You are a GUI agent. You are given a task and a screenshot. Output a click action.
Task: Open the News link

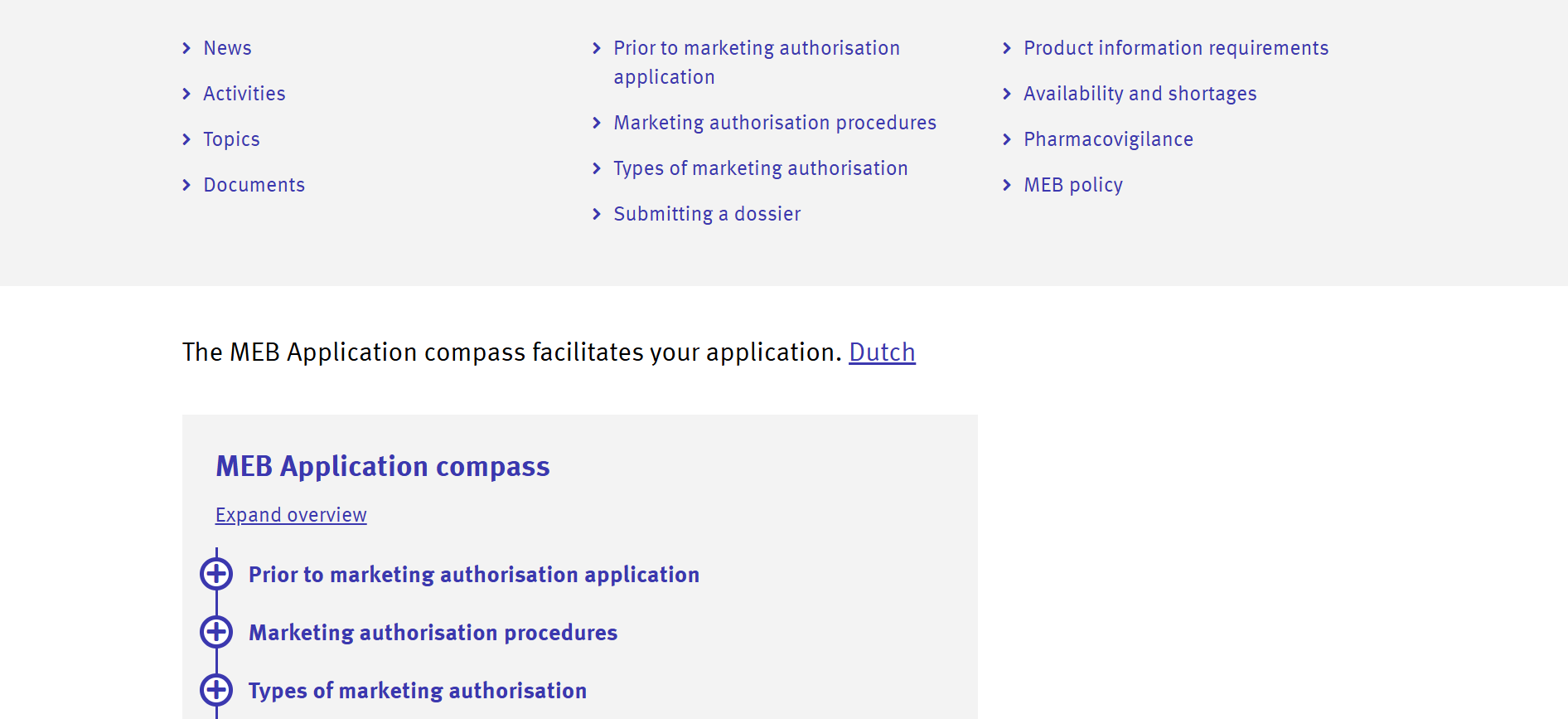click(227, 48)
